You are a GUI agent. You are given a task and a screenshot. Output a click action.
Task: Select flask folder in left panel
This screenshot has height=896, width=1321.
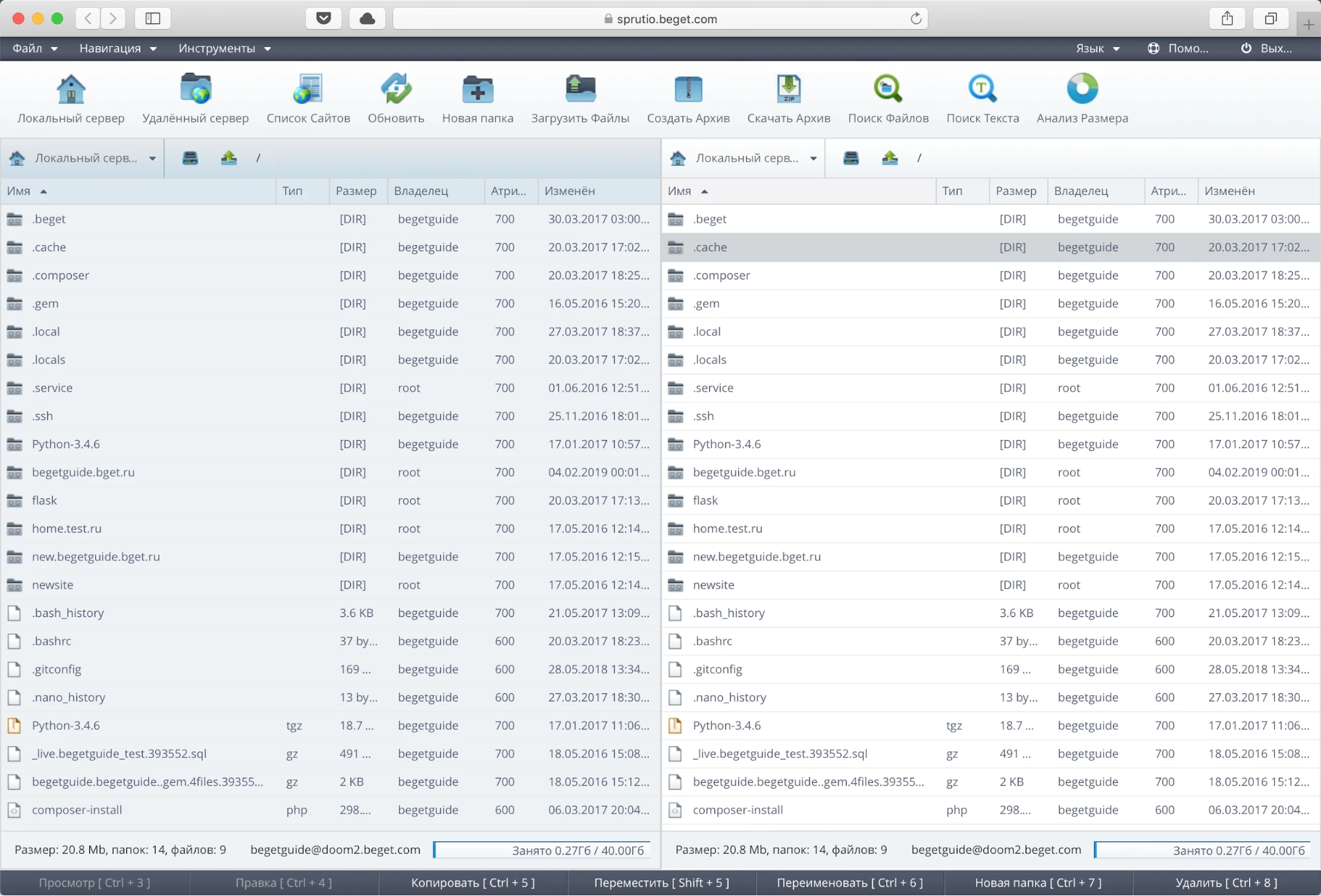pos(44,500)
